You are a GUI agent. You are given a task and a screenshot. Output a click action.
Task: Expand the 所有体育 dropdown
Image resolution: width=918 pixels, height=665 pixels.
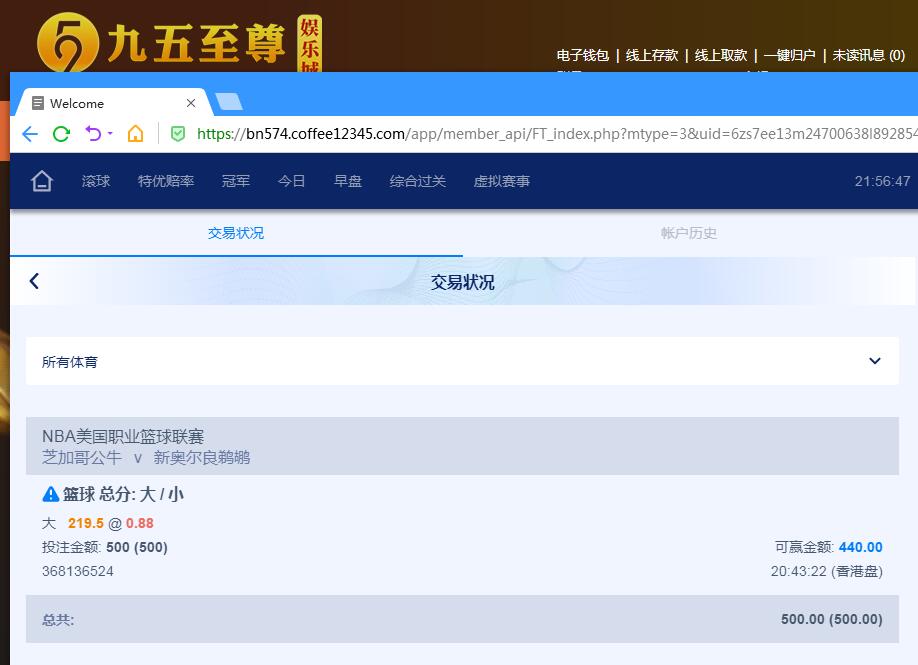pyautogui.click(x=874, y=361)
